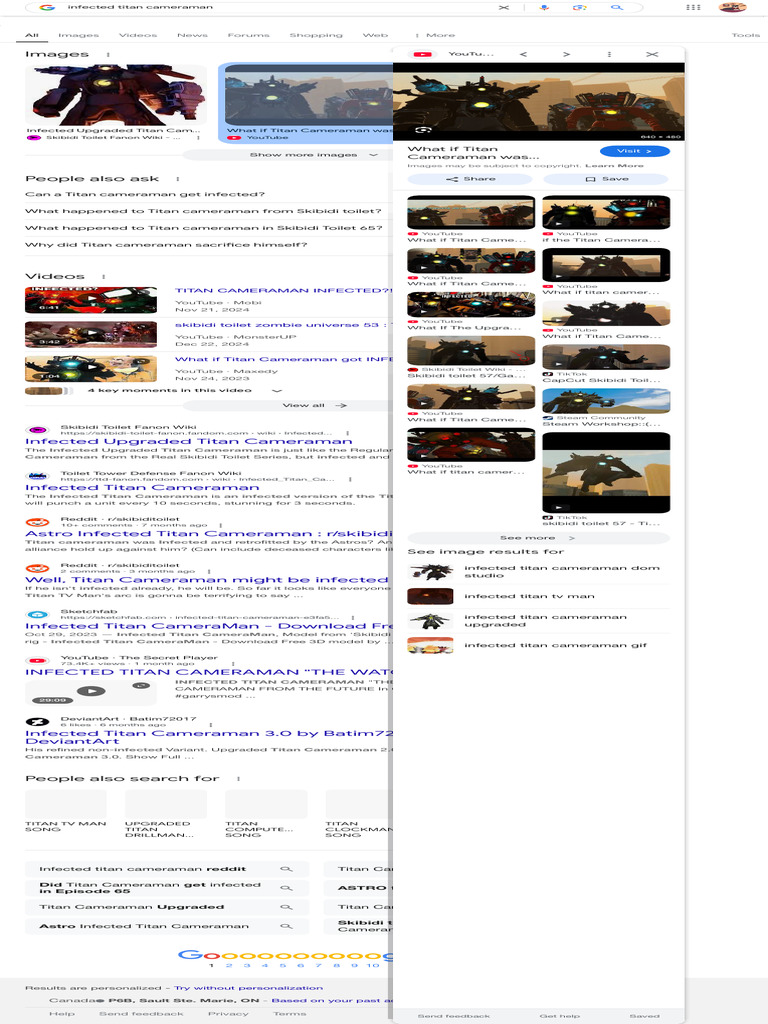Open the Tools filter menu
This screenshot has height=1024, width=768.
pyautogui.click(x=746, y=35)
